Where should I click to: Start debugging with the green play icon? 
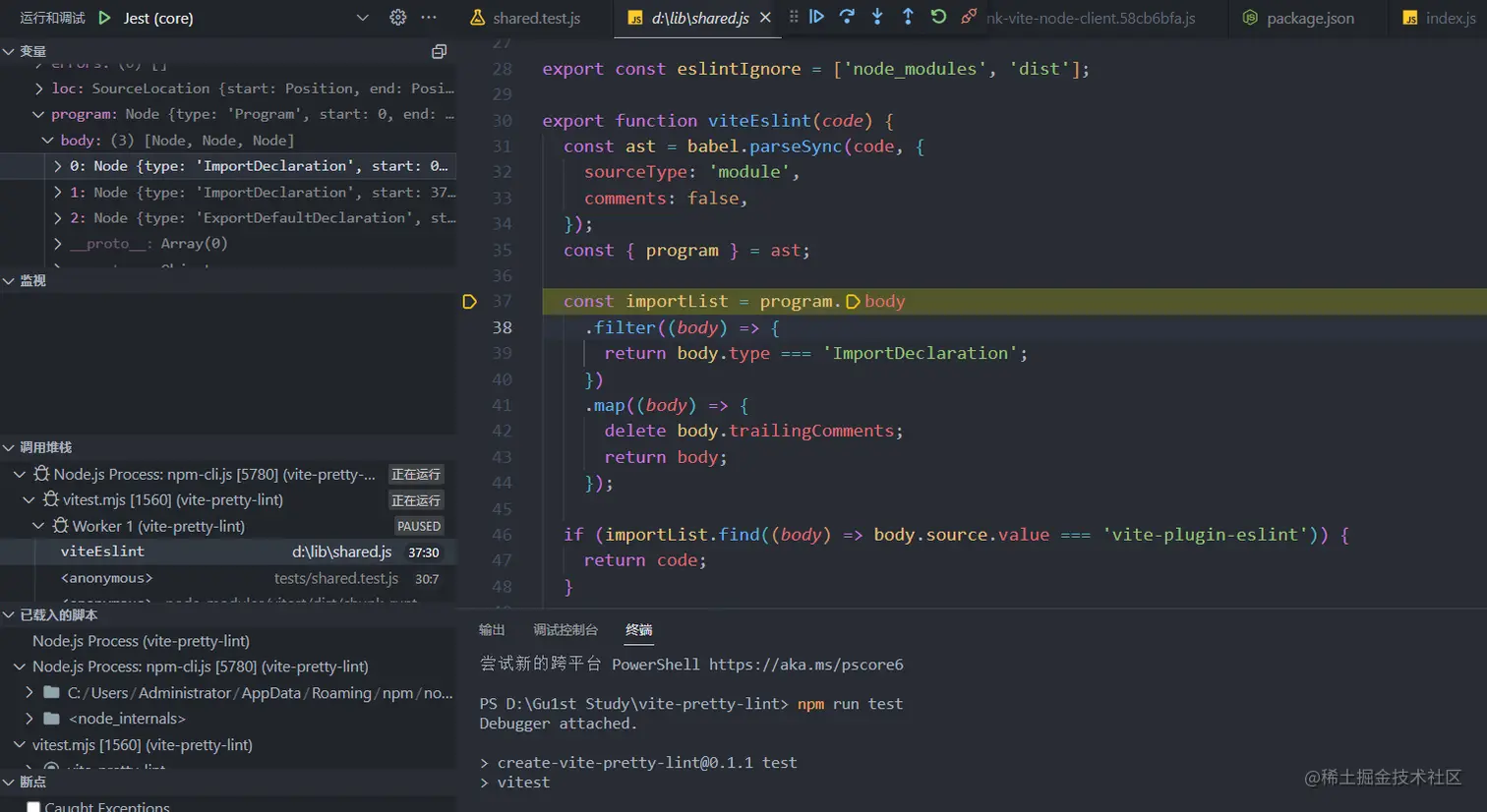point(105,18)
